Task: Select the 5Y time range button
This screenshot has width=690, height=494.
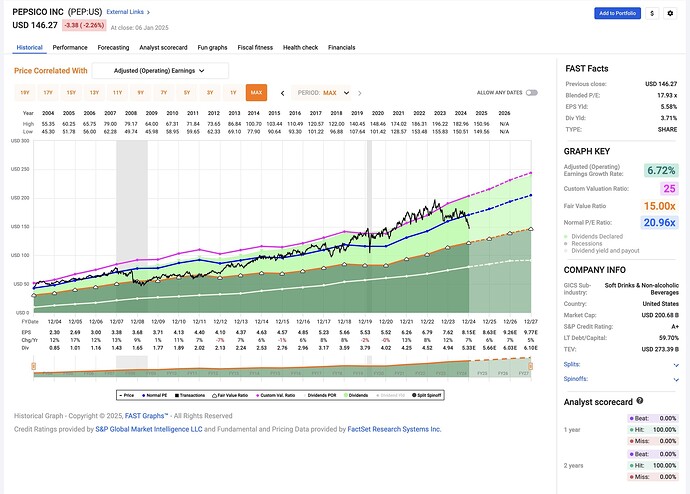Action: (187, 93)
